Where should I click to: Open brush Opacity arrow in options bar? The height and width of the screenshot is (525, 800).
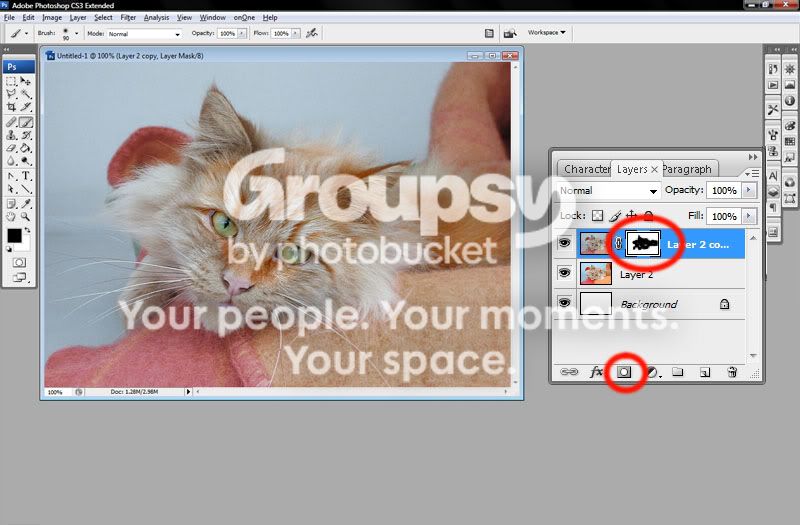[241, 34]
